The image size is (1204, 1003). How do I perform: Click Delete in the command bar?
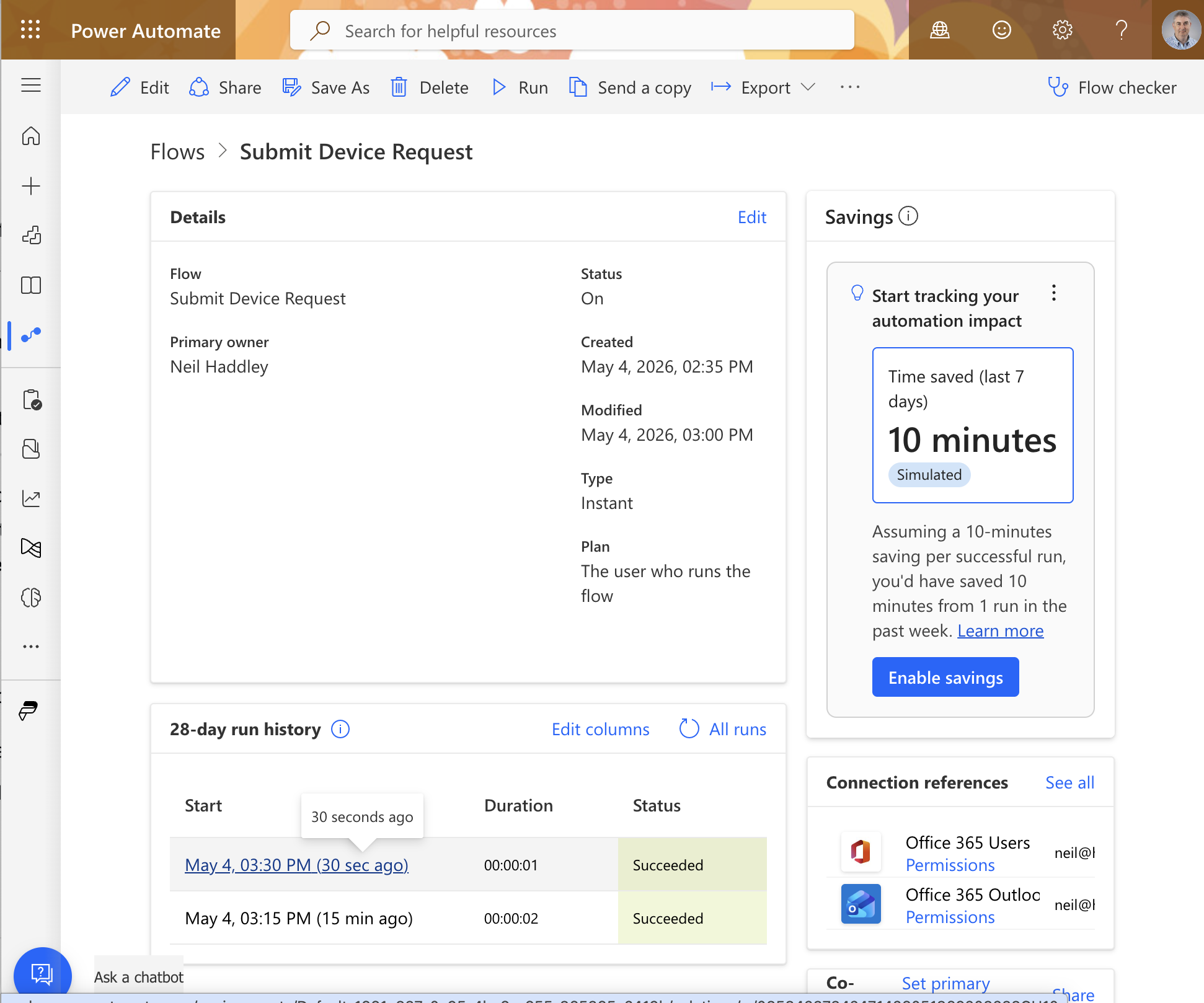[x=430, y=87]
